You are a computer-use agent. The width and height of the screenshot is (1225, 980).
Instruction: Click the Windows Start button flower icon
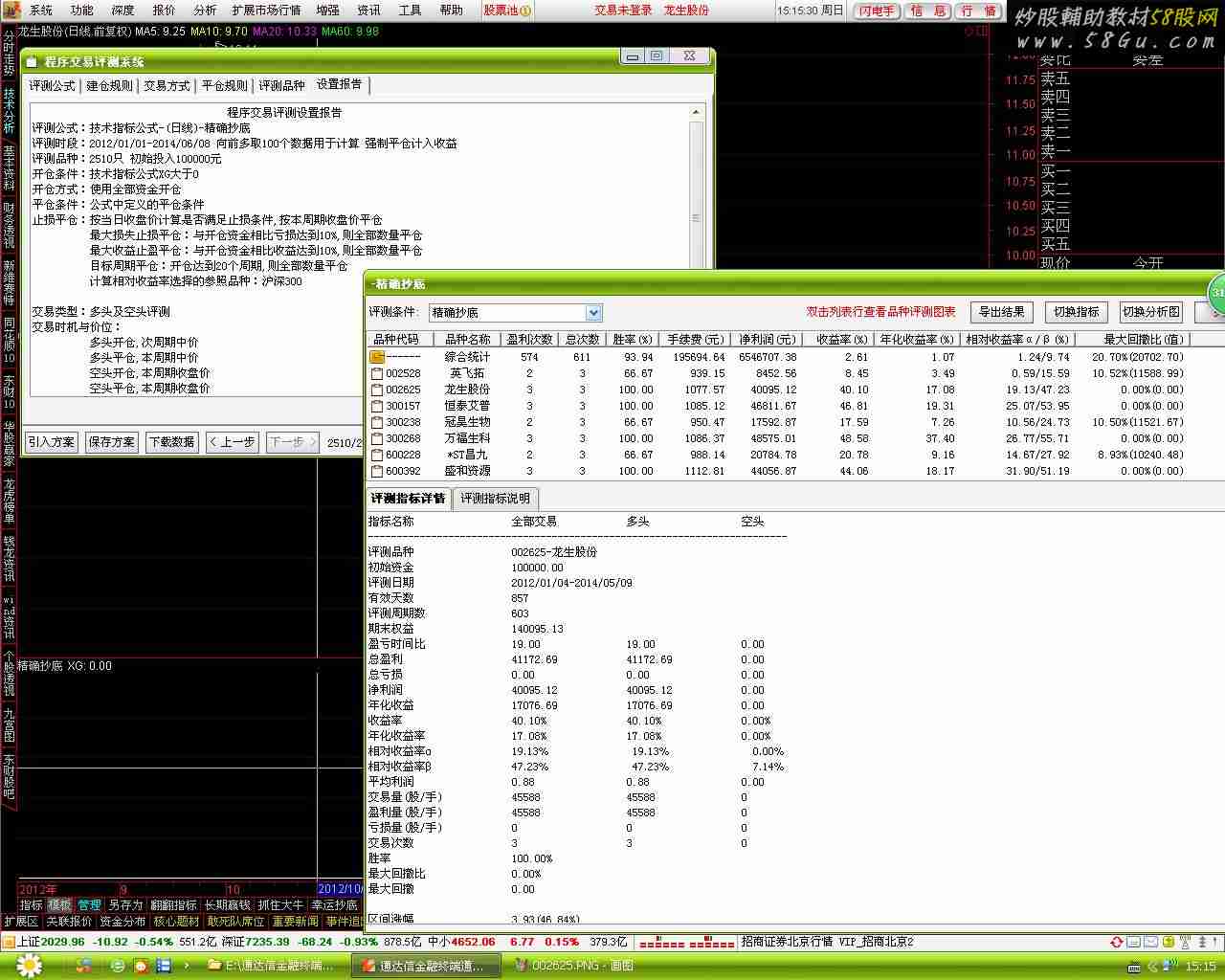point(30,966)
